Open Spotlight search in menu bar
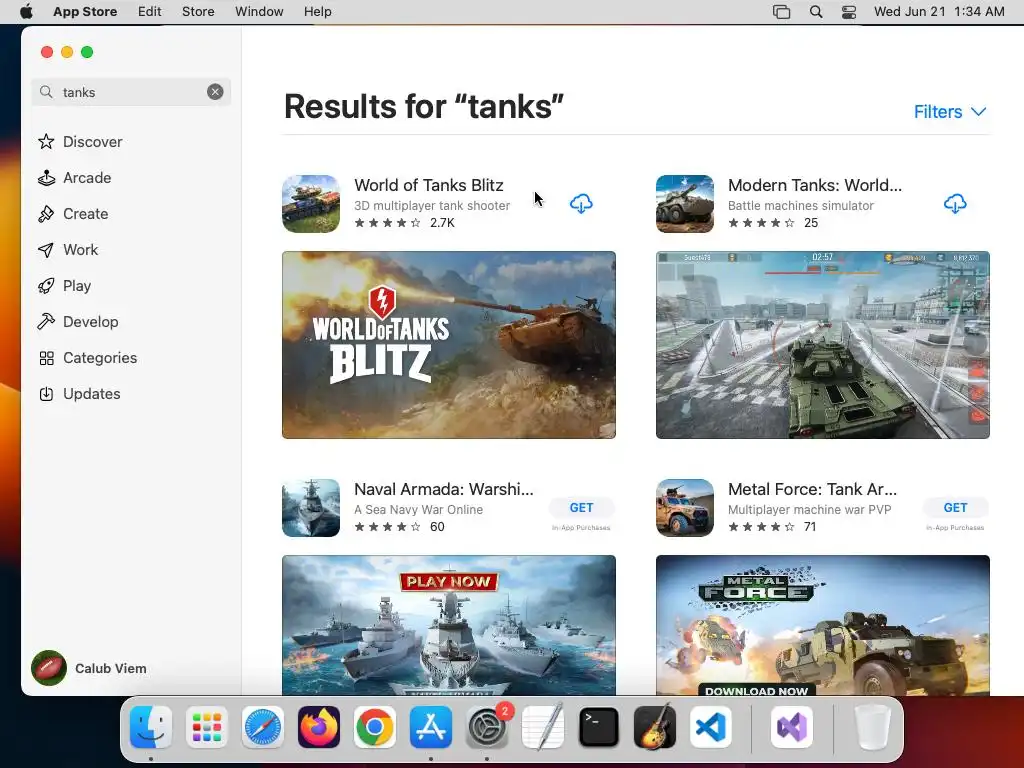1024x768 pixels. point(816,12)
